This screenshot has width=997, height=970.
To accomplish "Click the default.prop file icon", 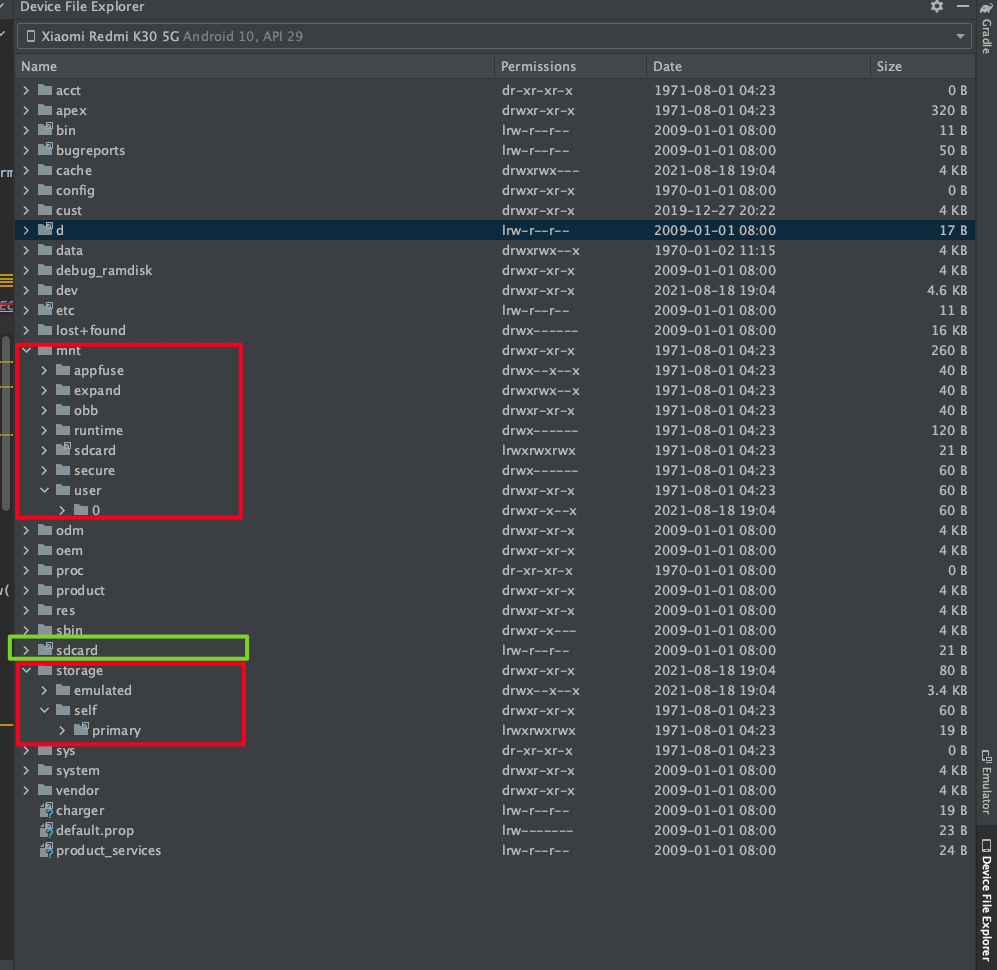I will click(46, 830).
